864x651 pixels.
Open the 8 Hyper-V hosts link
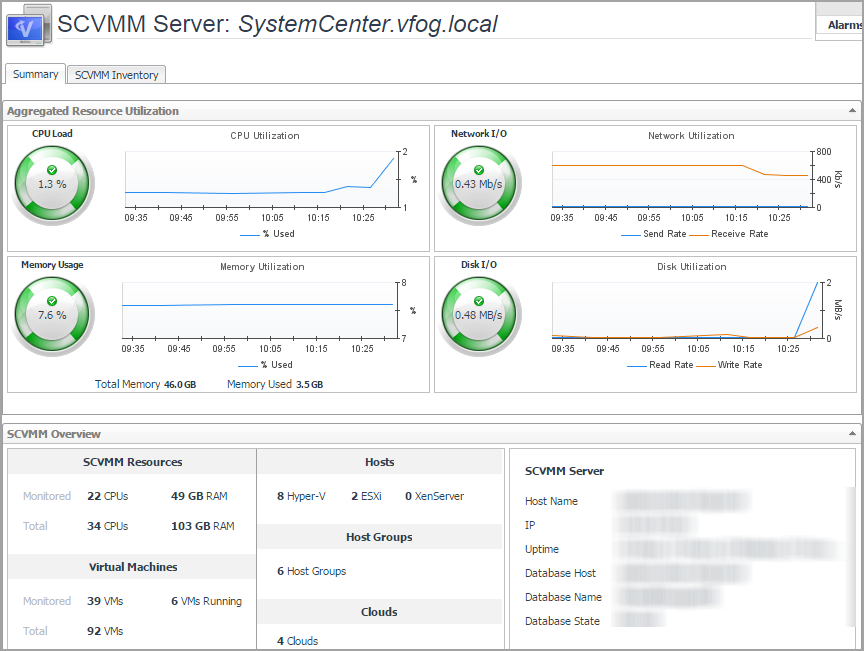pyautogui.click(x=301, y=496)
